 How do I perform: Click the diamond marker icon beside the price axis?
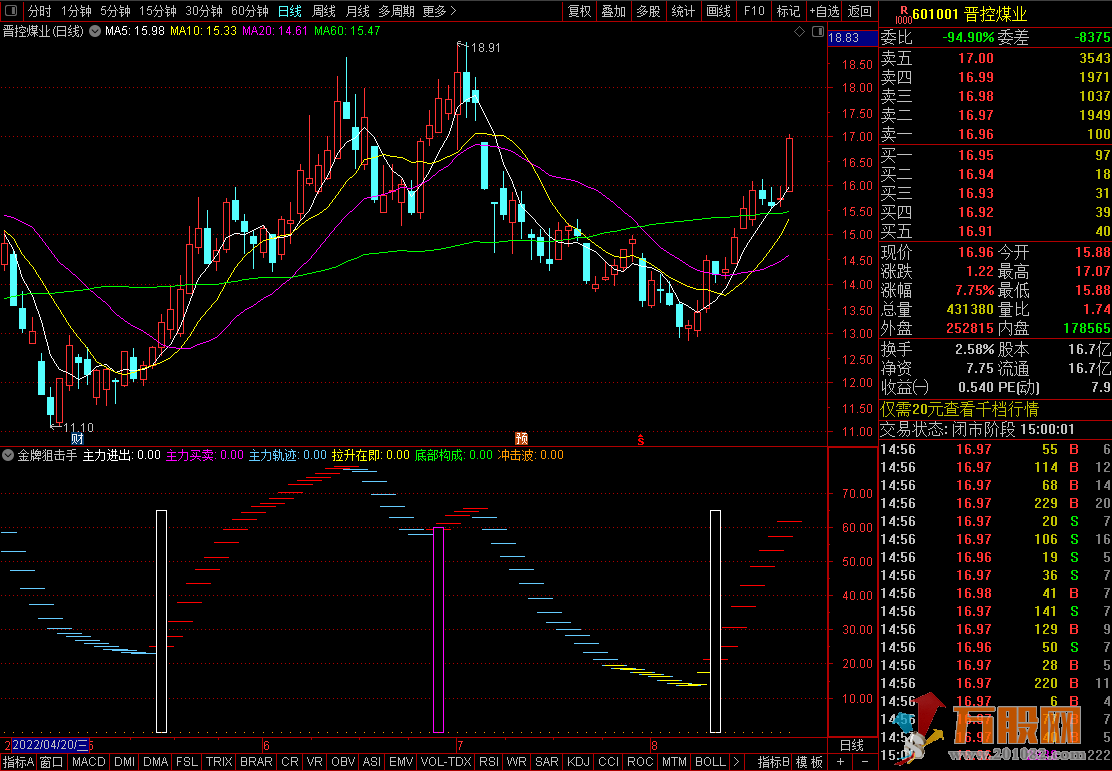tap(799, 32)
